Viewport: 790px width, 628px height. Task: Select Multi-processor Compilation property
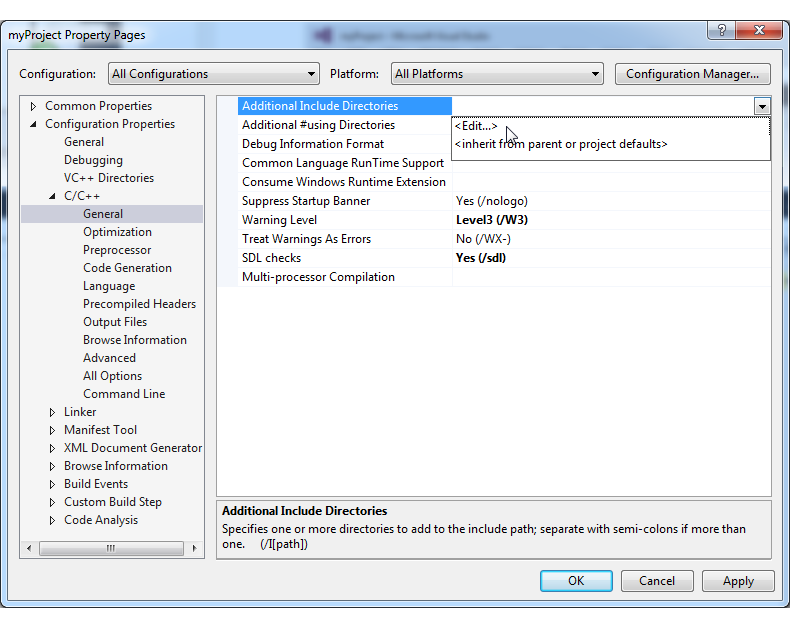(x=345, y=277)
